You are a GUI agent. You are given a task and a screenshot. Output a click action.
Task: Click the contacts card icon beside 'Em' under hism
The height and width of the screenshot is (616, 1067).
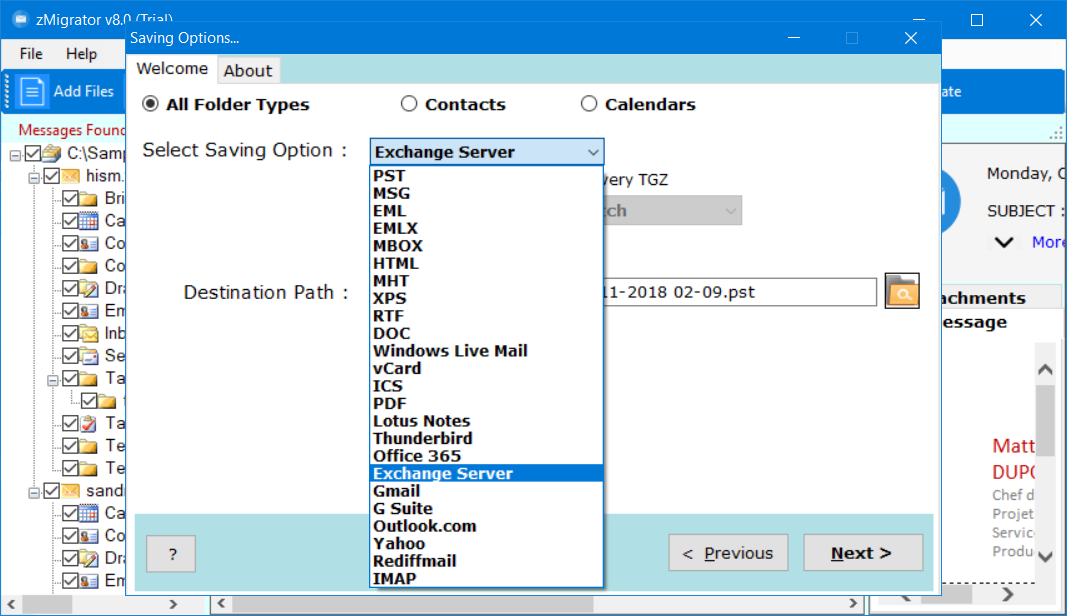point(88,310)
